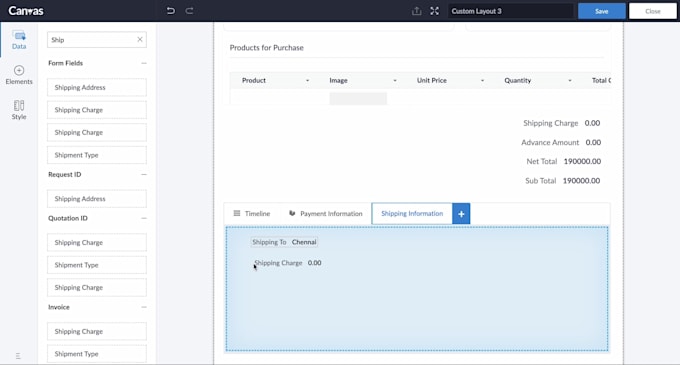Open the Data panel in sidebar
The height and width of the screenshot is (365, 680).
click(x=19, y=40)
